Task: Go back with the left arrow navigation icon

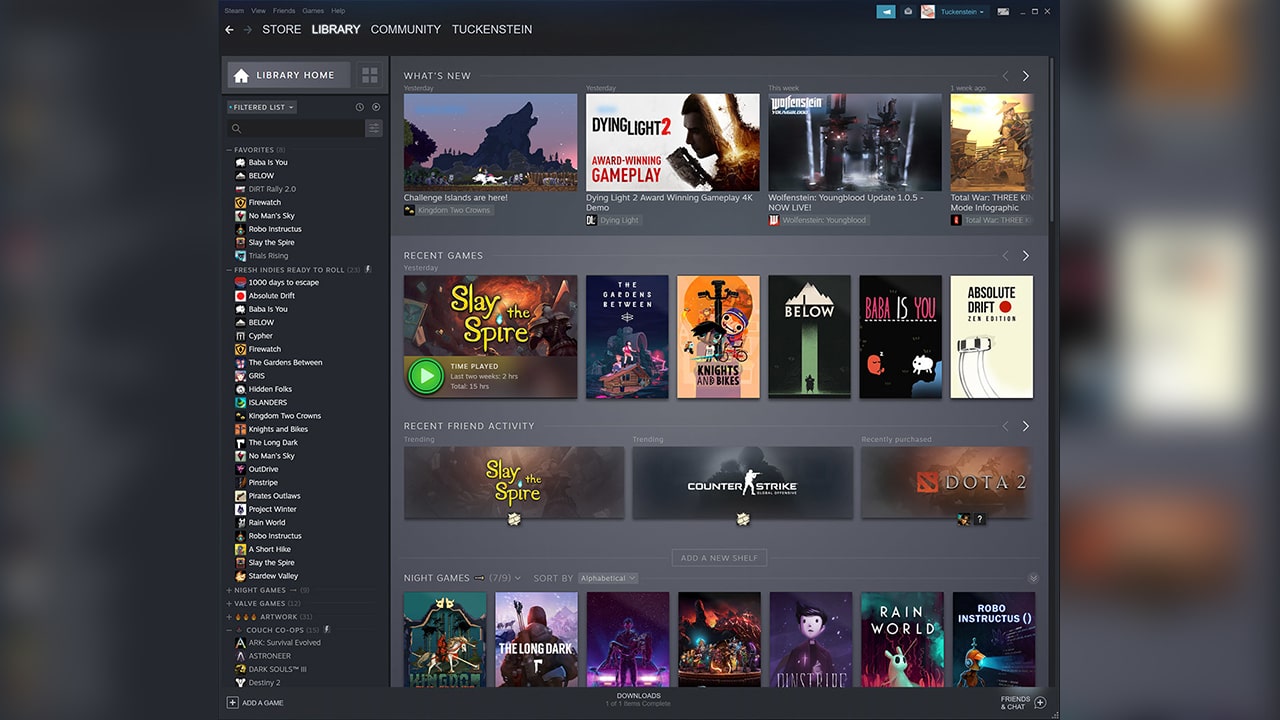Action: [x=229, y=30]
